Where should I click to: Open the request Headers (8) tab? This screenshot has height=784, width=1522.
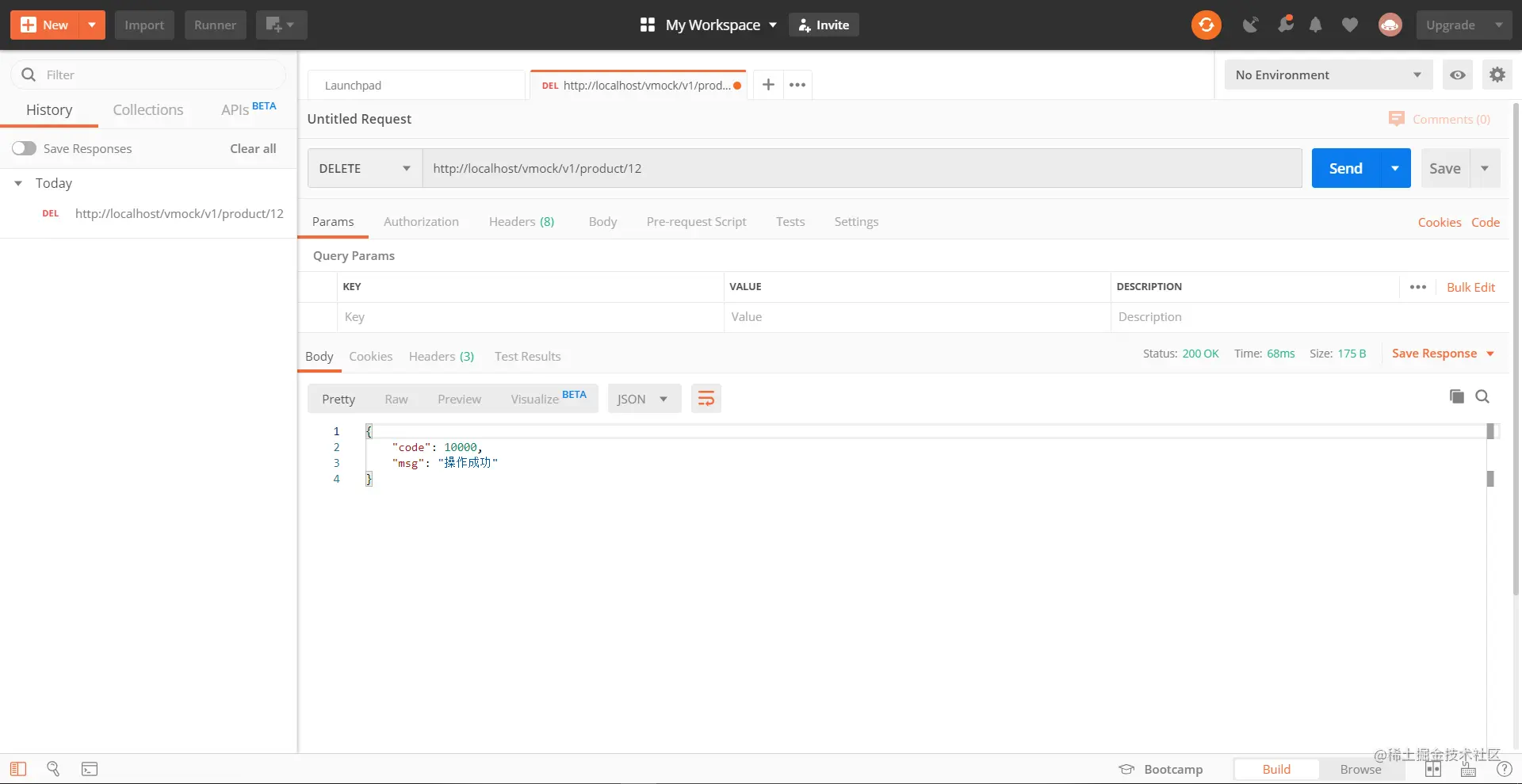point(521,222)
